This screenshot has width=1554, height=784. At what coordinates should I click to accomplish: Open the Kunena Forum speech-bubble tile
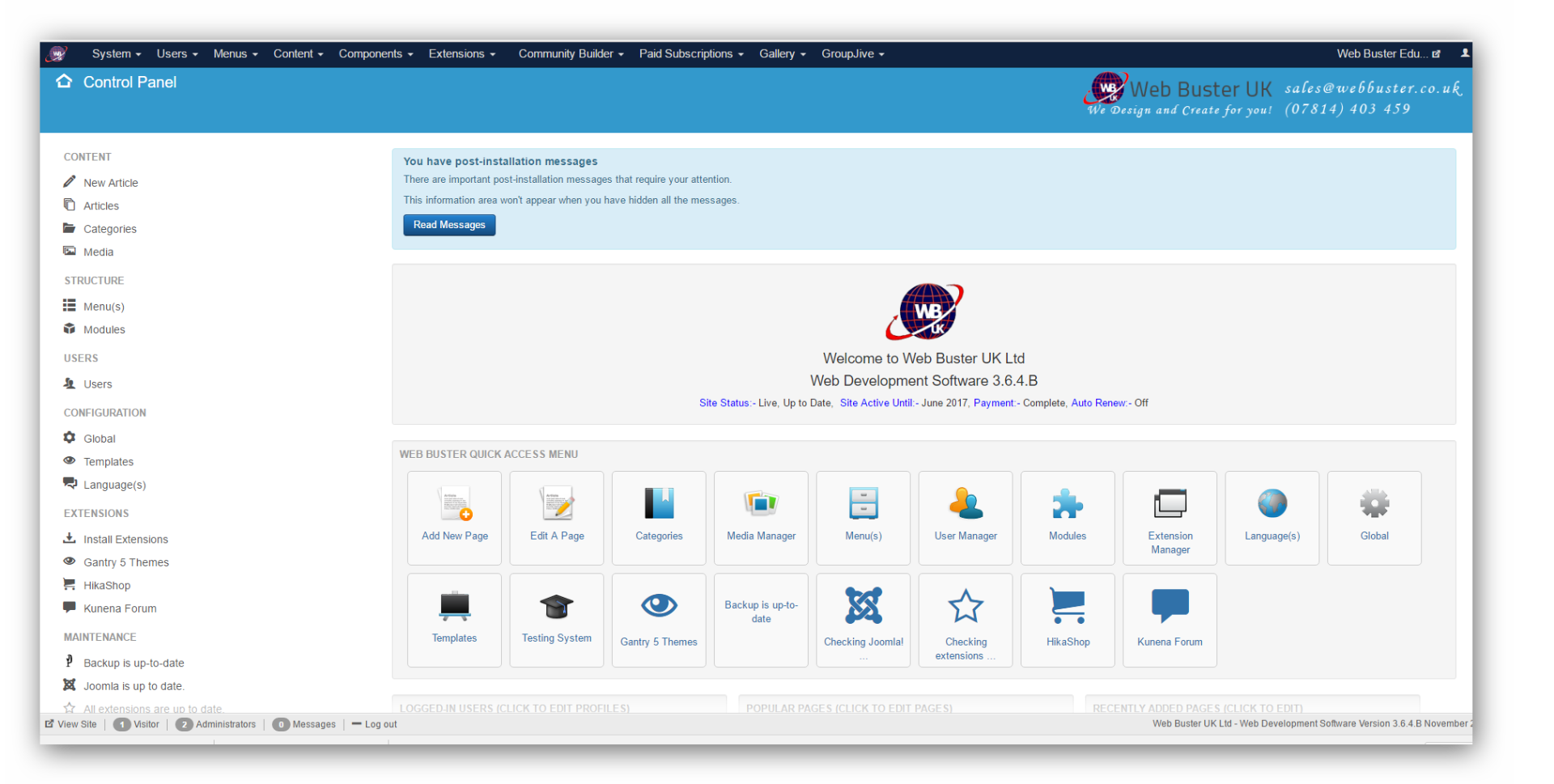pyautogui.click(x=1170, y=620)
